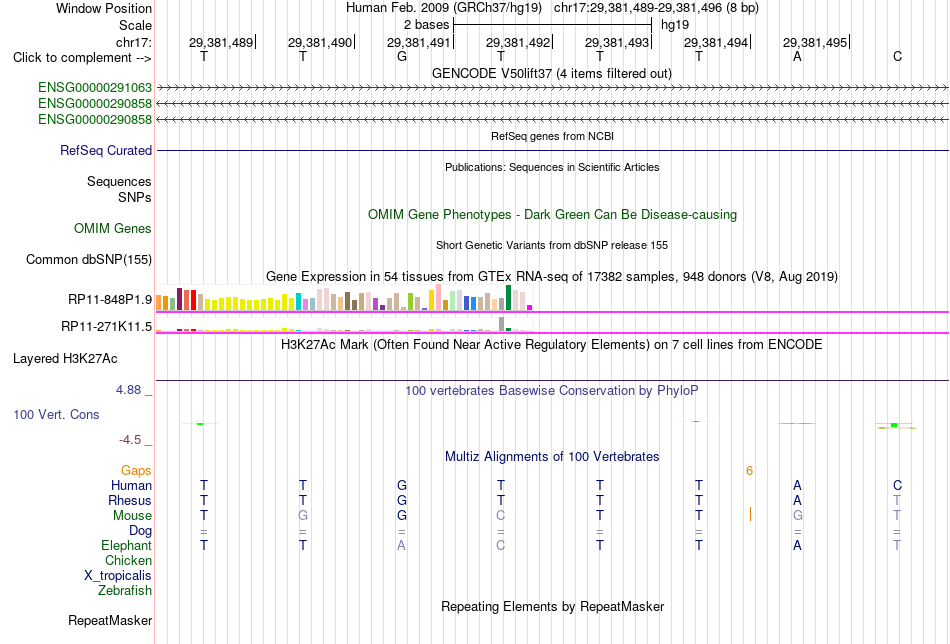The image size is (950, 644).
Task: Select the RP11-848P1.9 GTEx label
Action: 110,299
